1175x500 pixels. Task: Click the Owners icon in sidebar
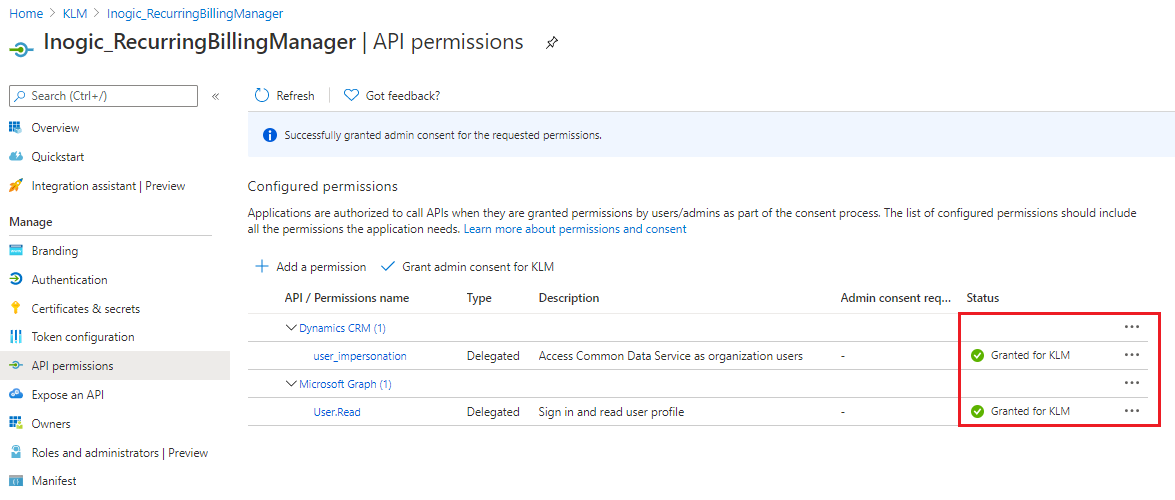click(16, 424)
